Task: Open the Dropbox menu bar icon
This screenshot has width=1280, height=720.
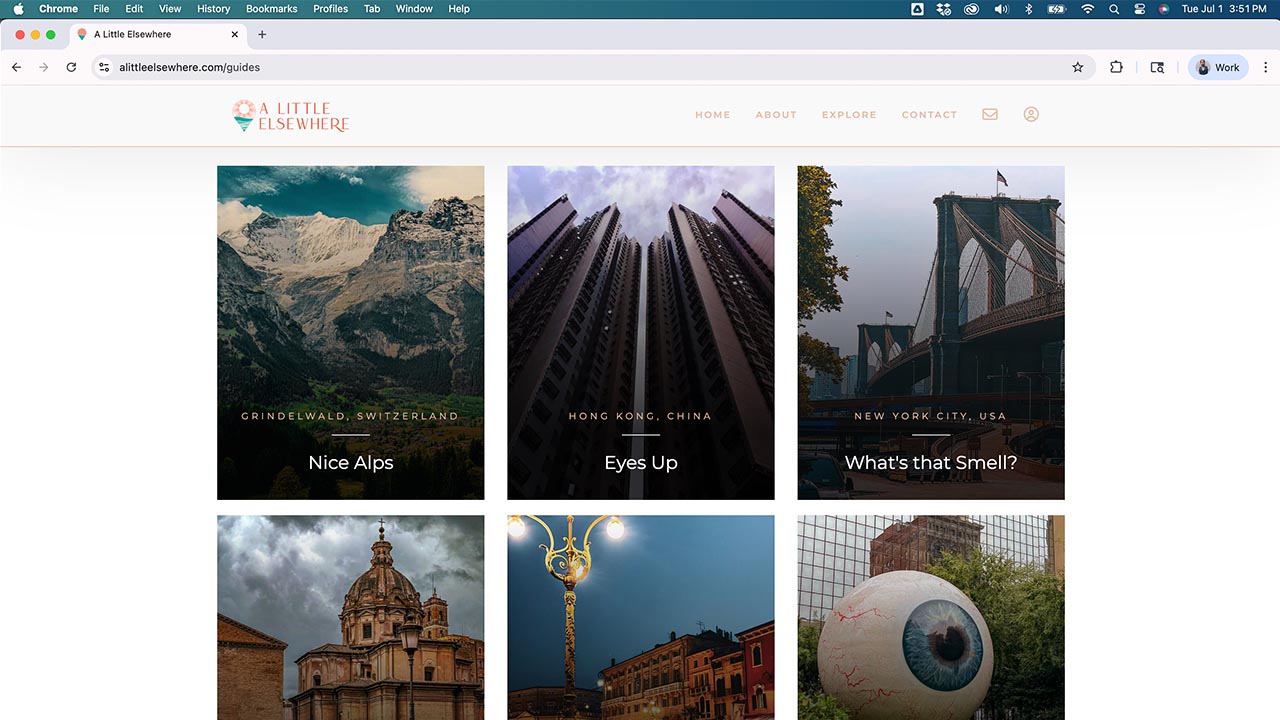Action: tap(944, 9)
